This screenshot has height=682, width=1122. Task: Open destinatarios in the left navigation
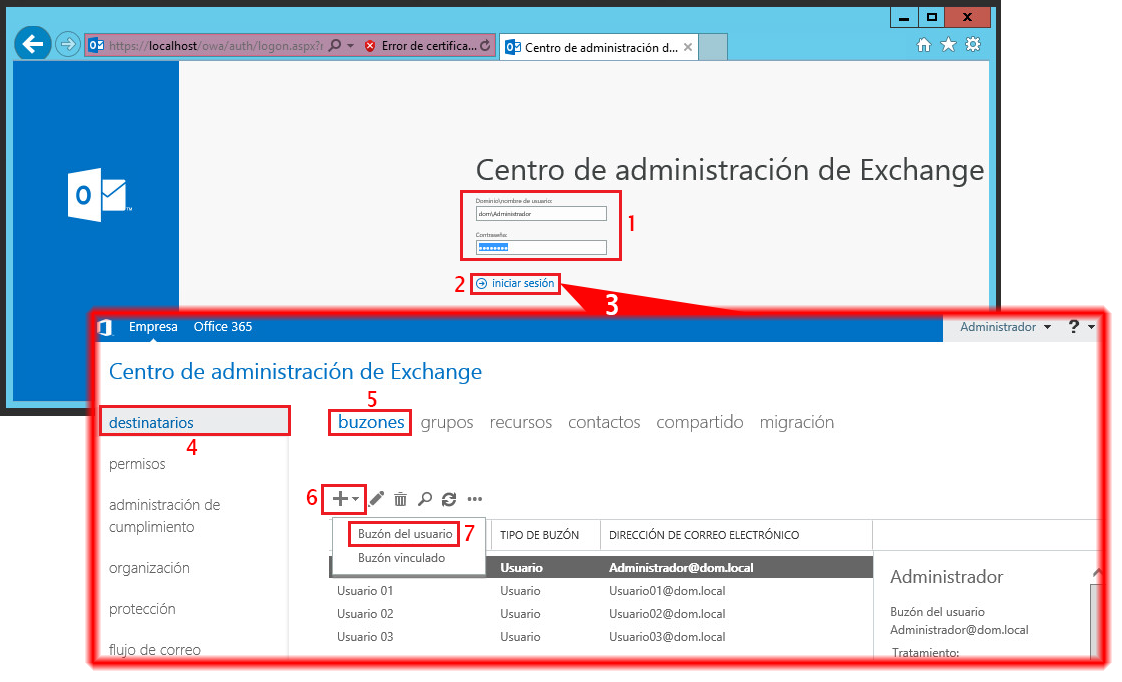point(195,422)
